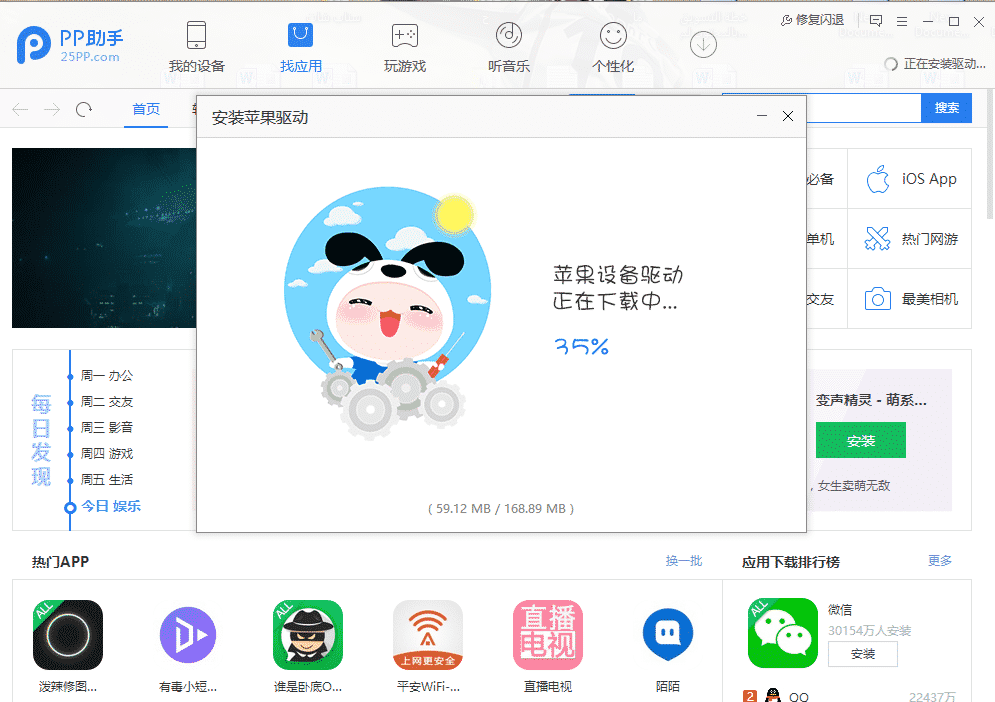
Task: Select 周二 交友 in daily discovery
Action: point(107,402)
